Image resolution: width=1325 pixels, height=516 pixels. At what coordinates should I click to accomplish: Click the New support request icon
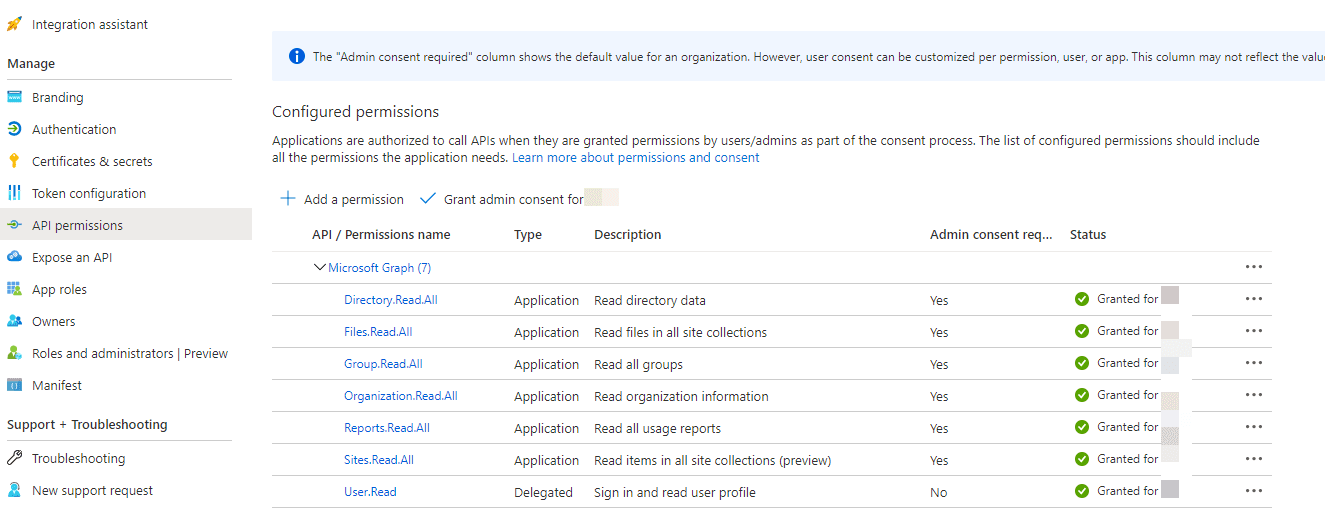point(14,490)
